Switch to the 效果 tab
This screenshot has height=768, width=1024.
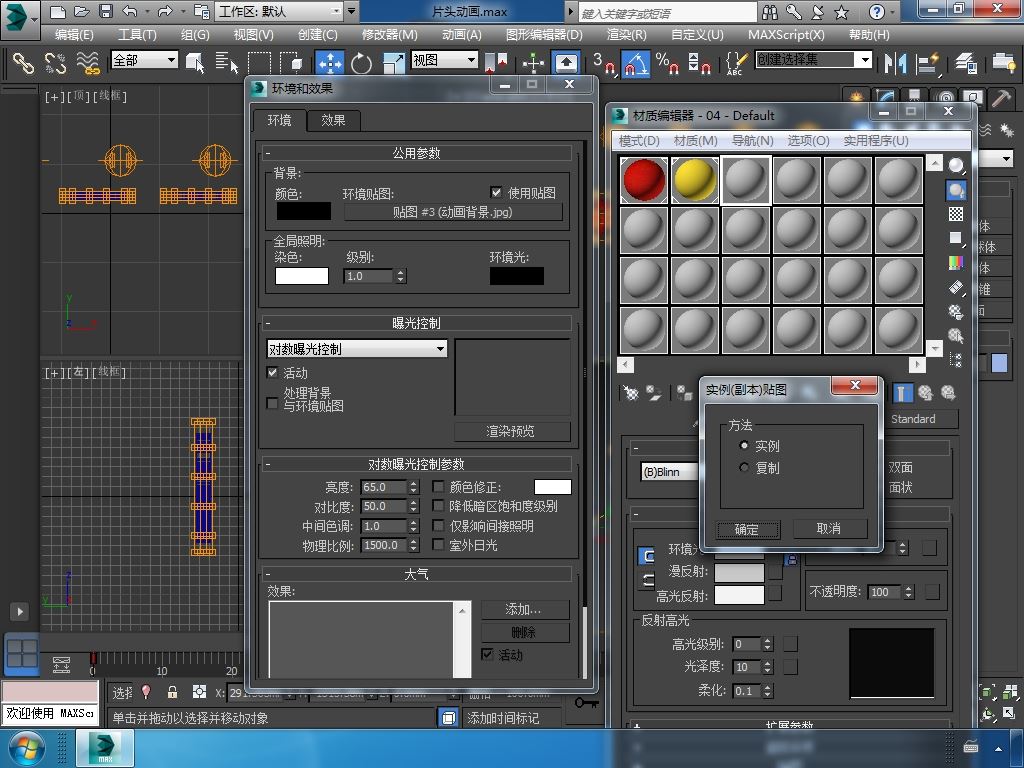click(x=333, y=120)
